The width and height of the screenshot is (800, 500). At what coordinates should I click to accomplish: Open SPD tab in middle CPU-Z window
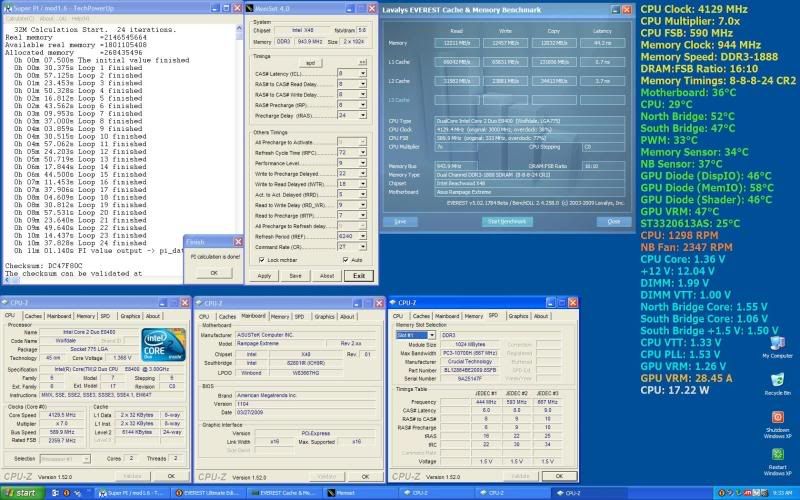click(299, 317)
